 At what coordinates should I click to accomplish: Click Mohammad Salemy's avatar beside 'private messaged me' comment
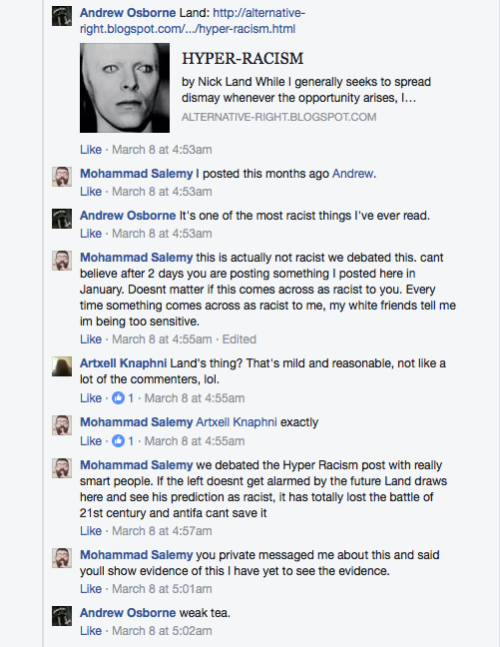[x=62, y=558]
